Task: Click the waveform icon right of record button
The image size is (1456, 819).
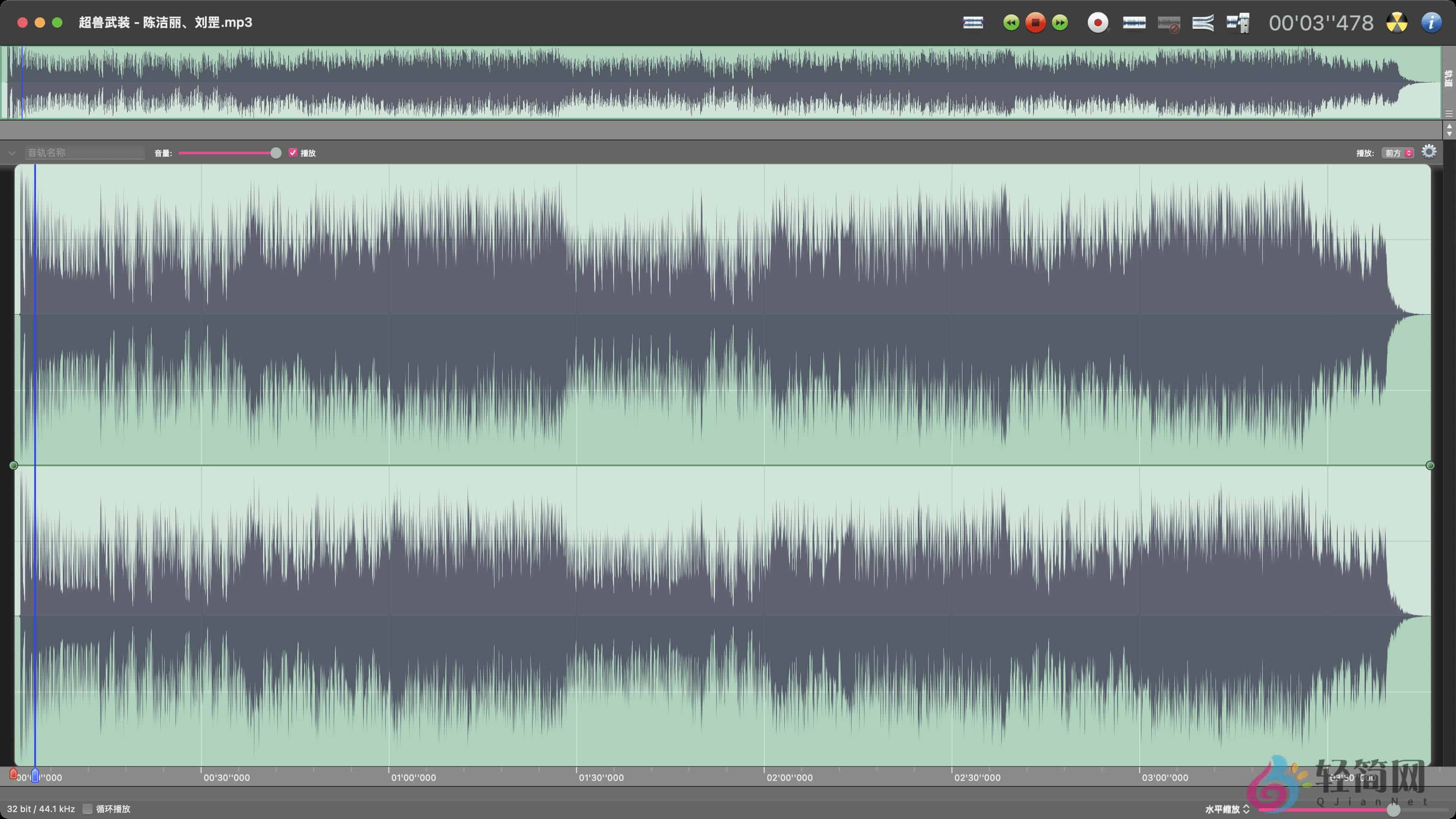Action: 1134,23
